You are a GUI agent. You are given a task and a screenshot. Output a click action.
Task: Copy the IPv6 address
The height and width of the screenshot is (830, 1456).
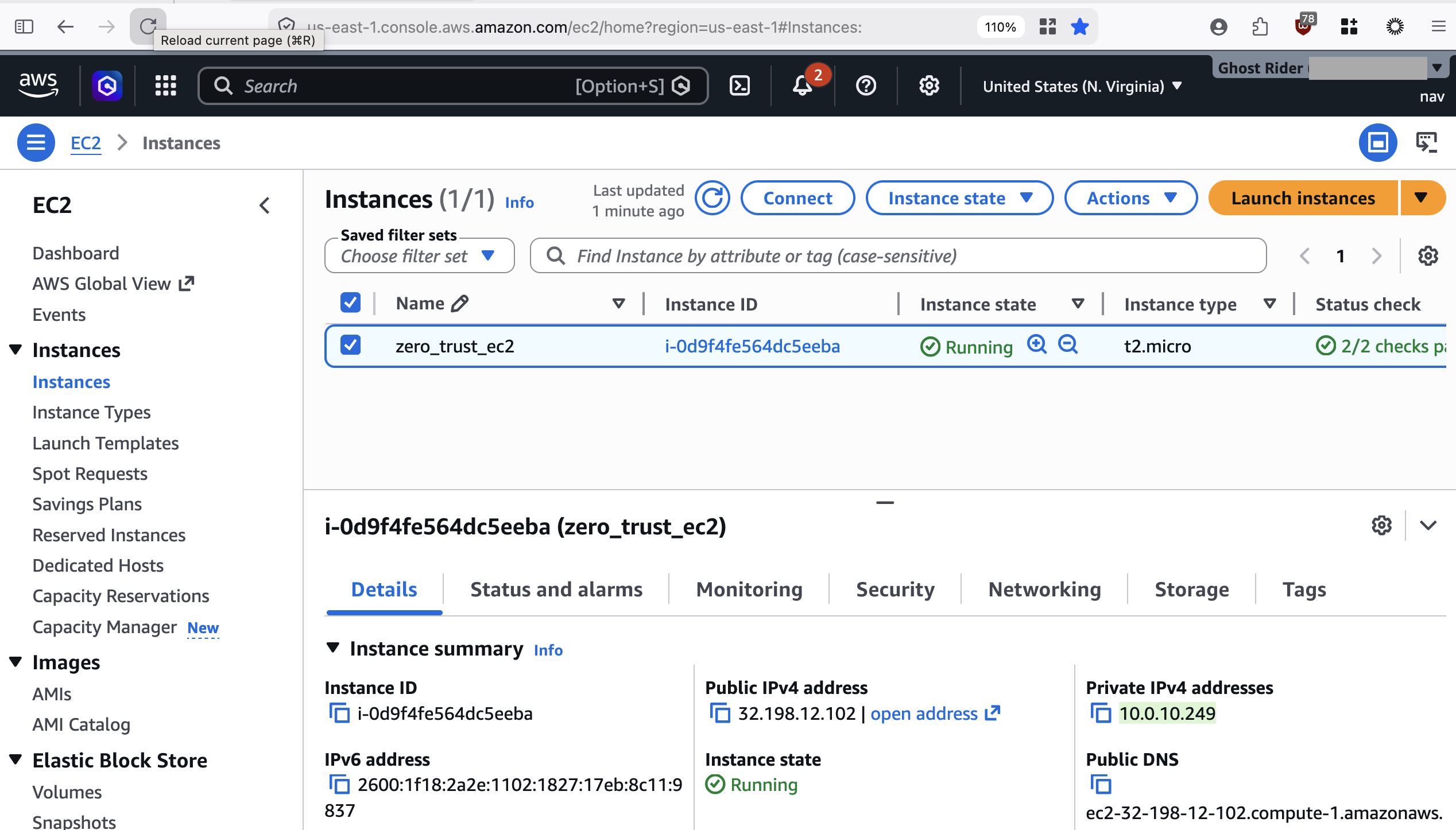click(339, 785)
